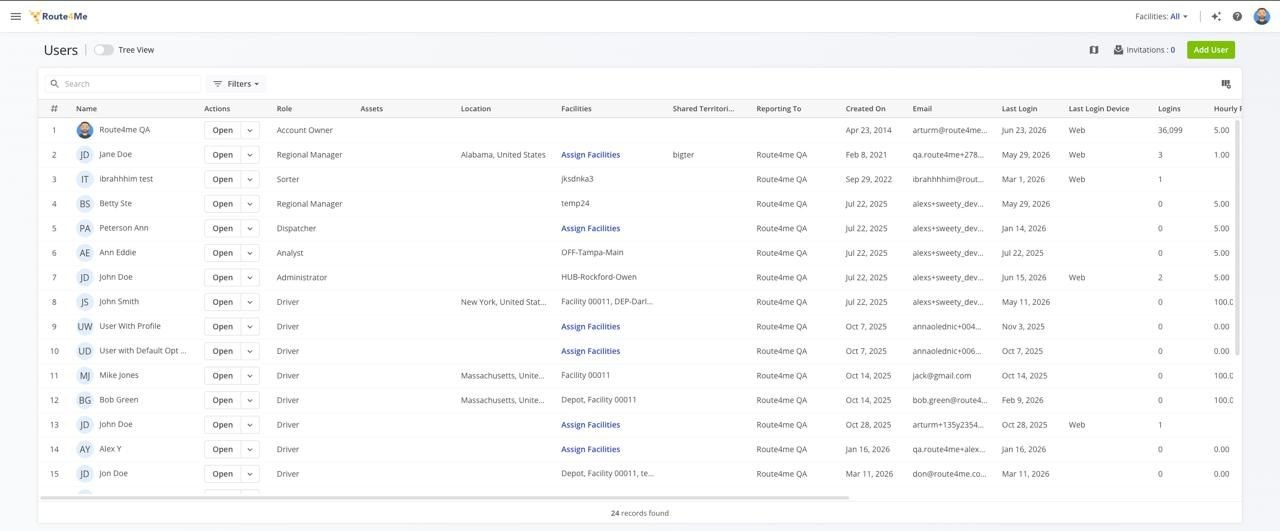This screenshot has width=1280, height=531.
Task: Click Assign Facilities link for User With Profile
Action: tap(590, 326)
